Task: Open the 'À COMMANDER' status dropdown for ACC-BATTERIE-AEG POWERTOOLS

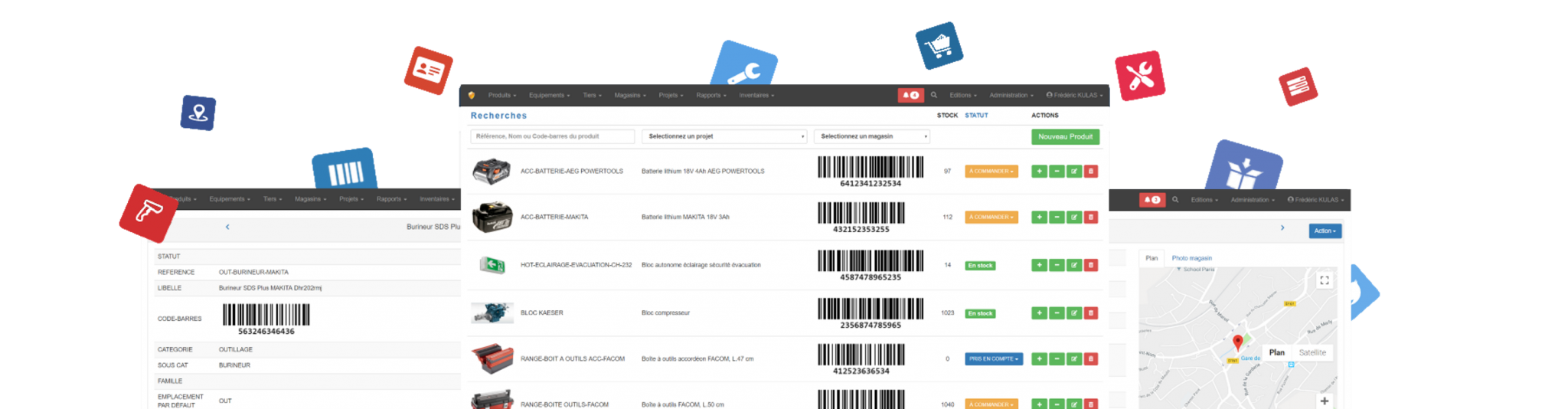Action: click(x=991, y=172)
